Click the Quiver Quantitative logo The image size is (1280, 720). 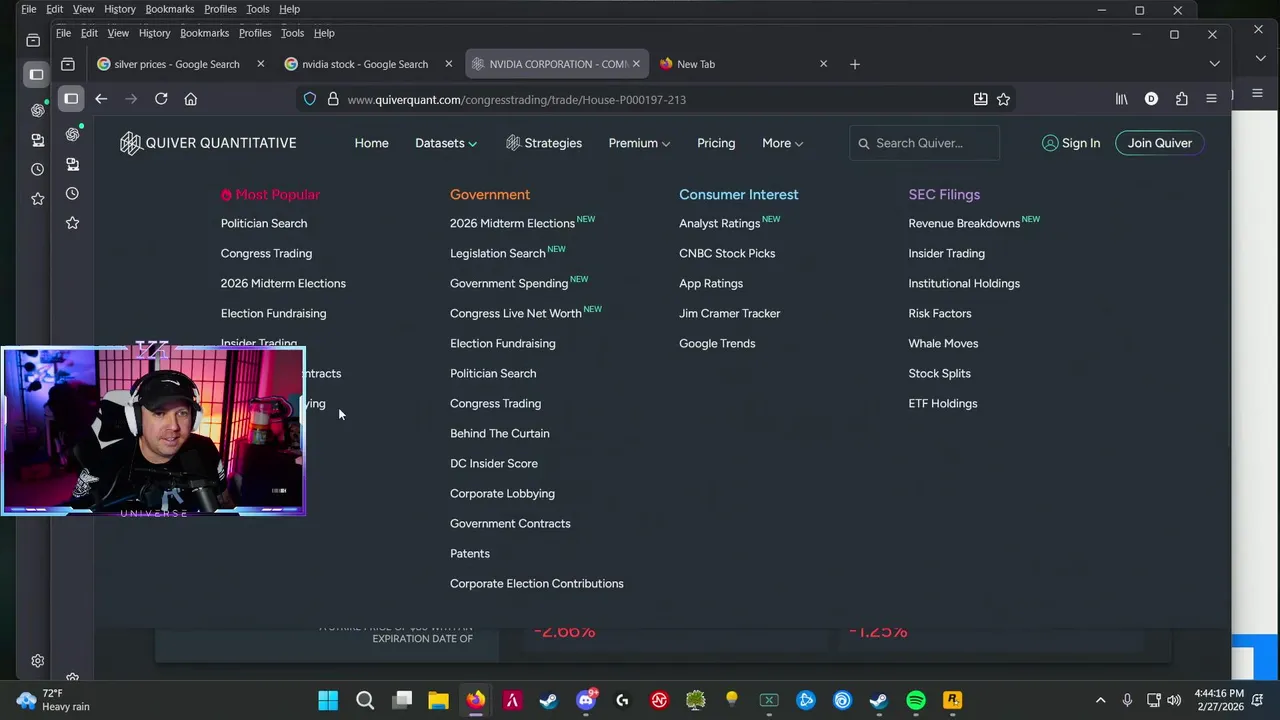click(208, 143)
